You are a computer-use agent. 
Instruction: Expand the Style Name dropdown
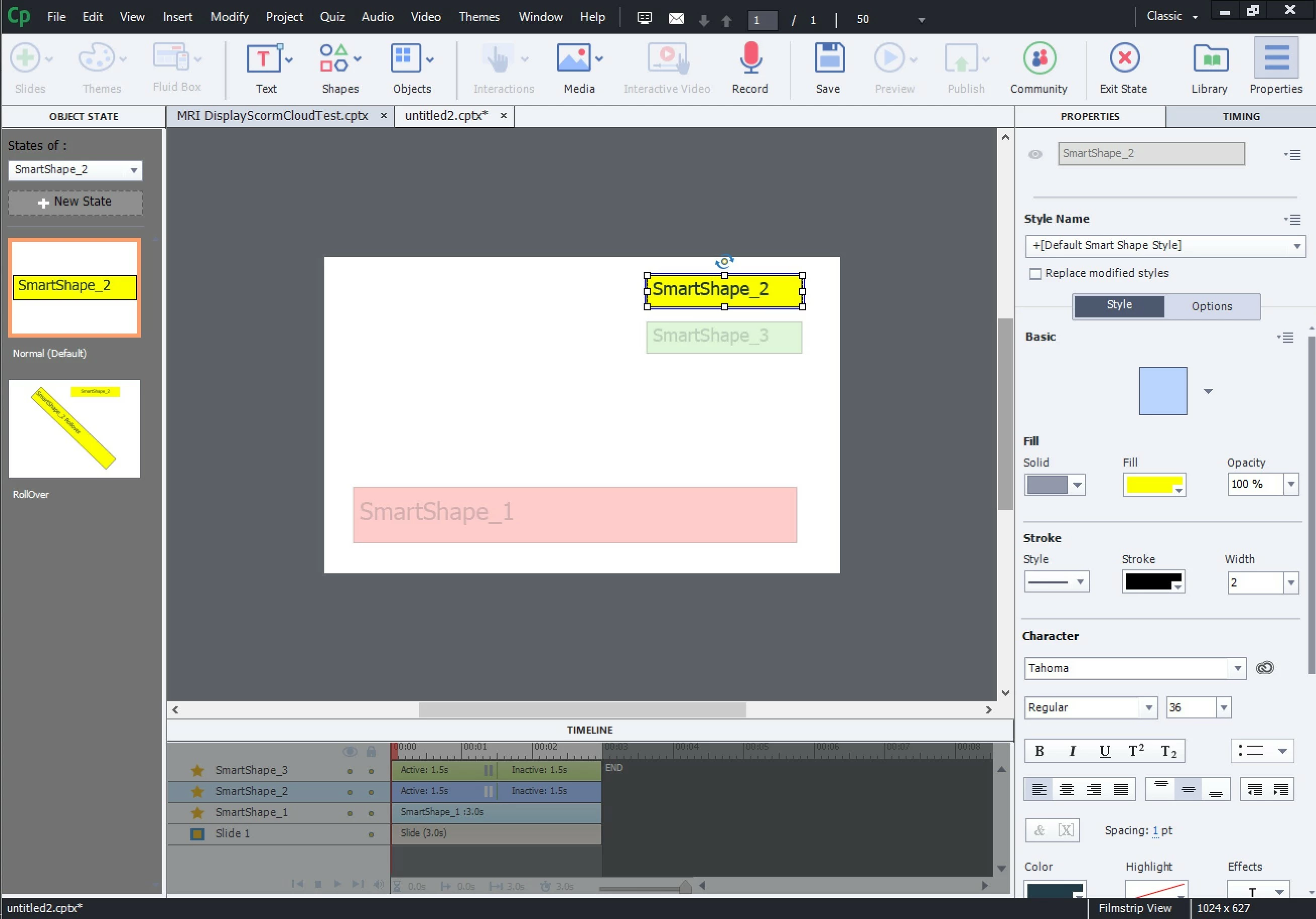1296,246
